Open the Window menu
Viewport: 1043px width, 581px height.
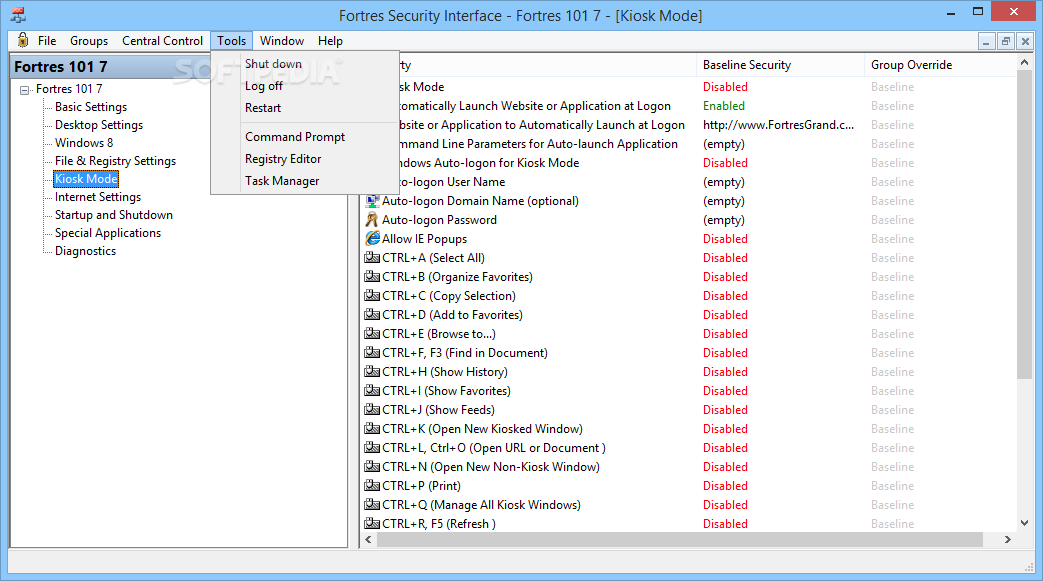(282, 41)
